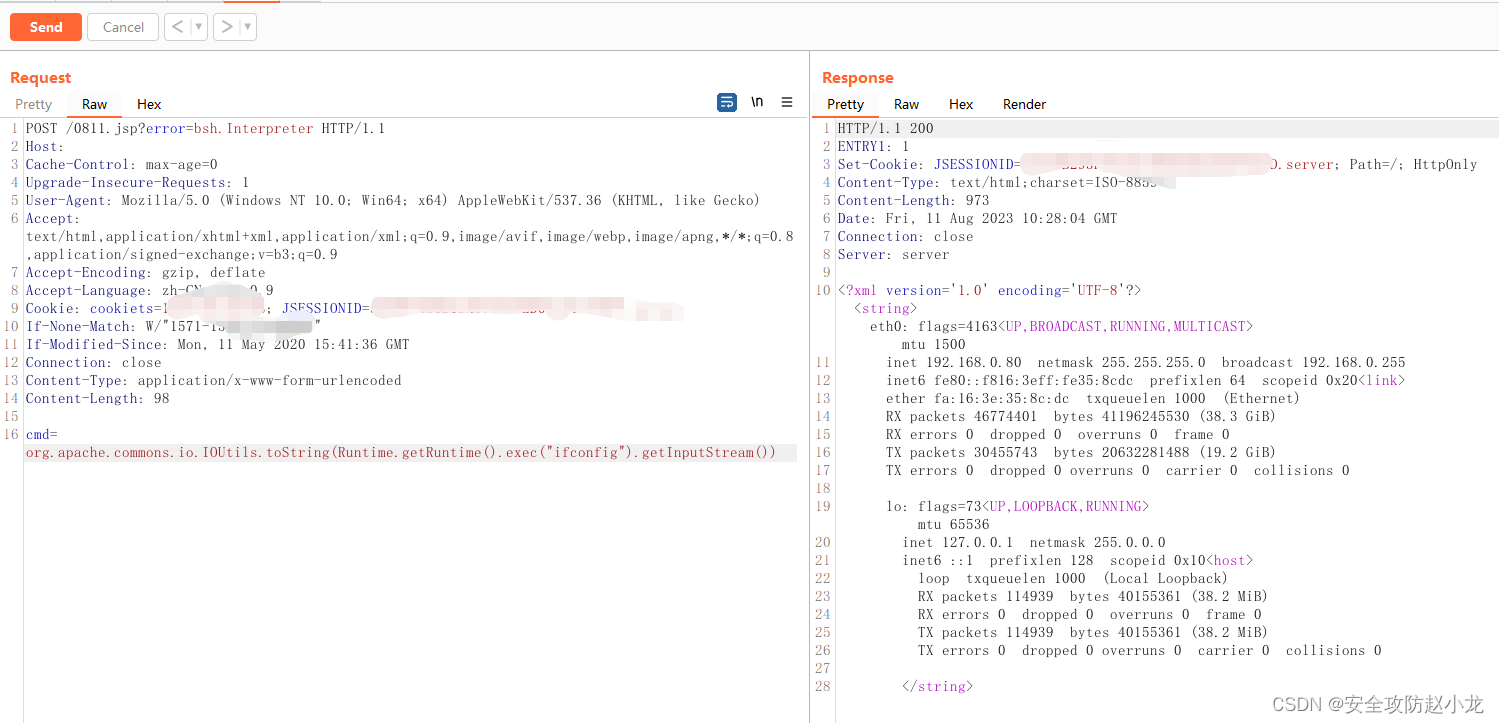
Task: Click the TX packets 30455743 line
Action: 1081,452
